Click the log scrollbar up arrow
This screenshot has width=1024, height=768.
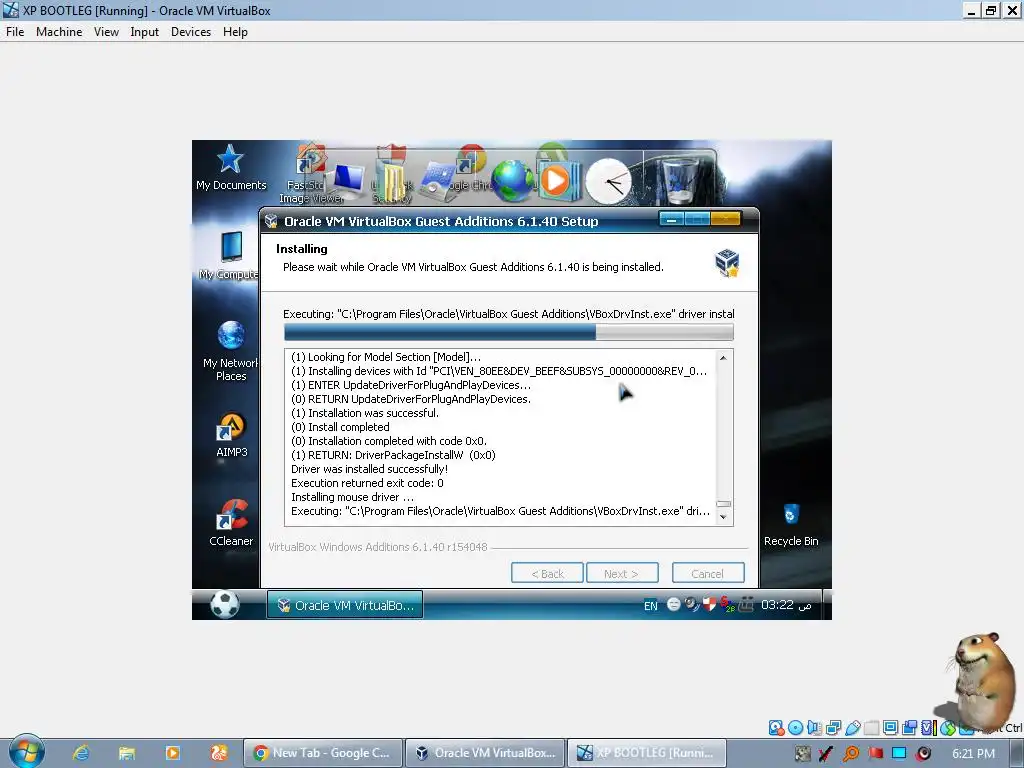coord(723,358)
